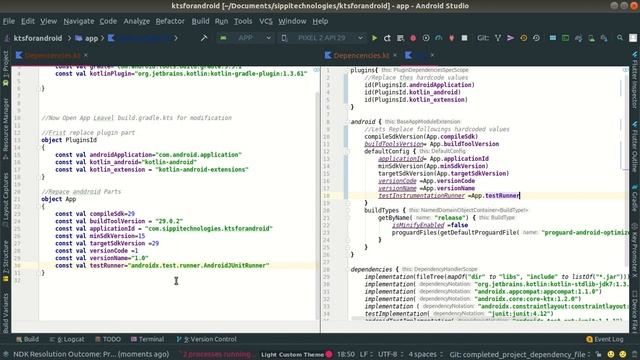Click Attach Debugger to Android Process icon
640x360 pixels.
coord(451,38)
